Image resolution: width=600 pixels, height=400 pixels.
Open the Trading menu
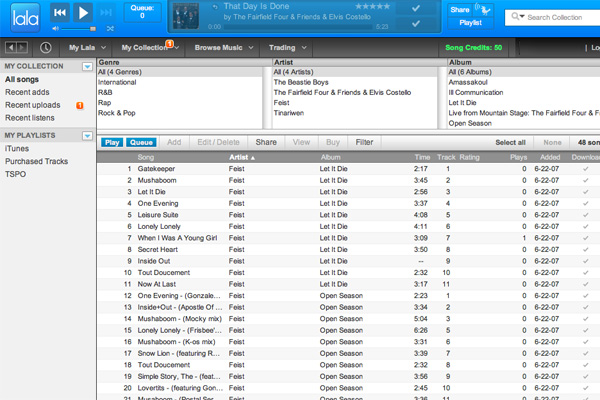point(288,48)
